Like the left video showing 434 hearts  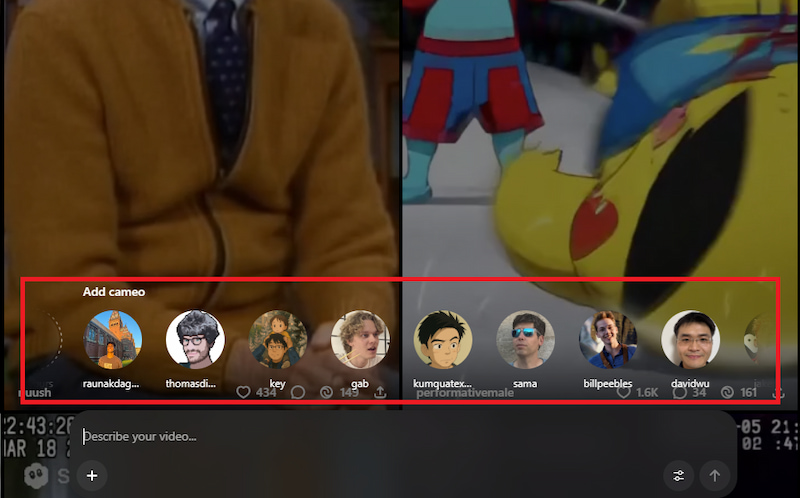pyautogui.click(x=243, y=393)
